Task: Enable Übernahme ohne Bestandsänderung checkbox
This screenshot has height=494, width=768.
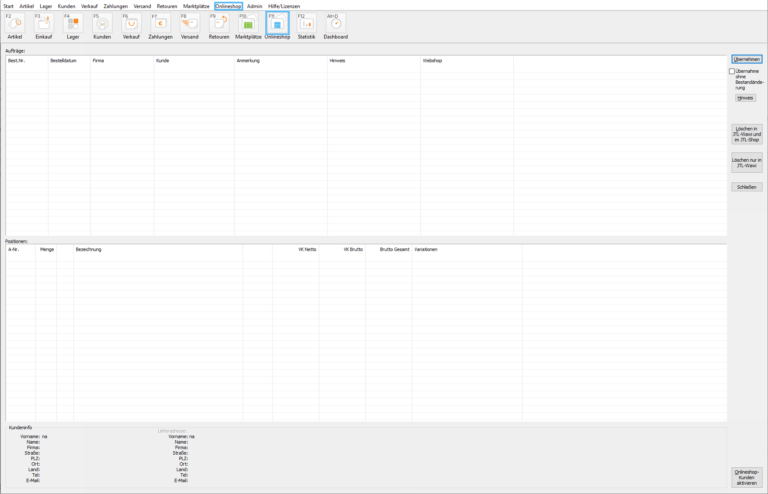Action: tap(732, 71)
